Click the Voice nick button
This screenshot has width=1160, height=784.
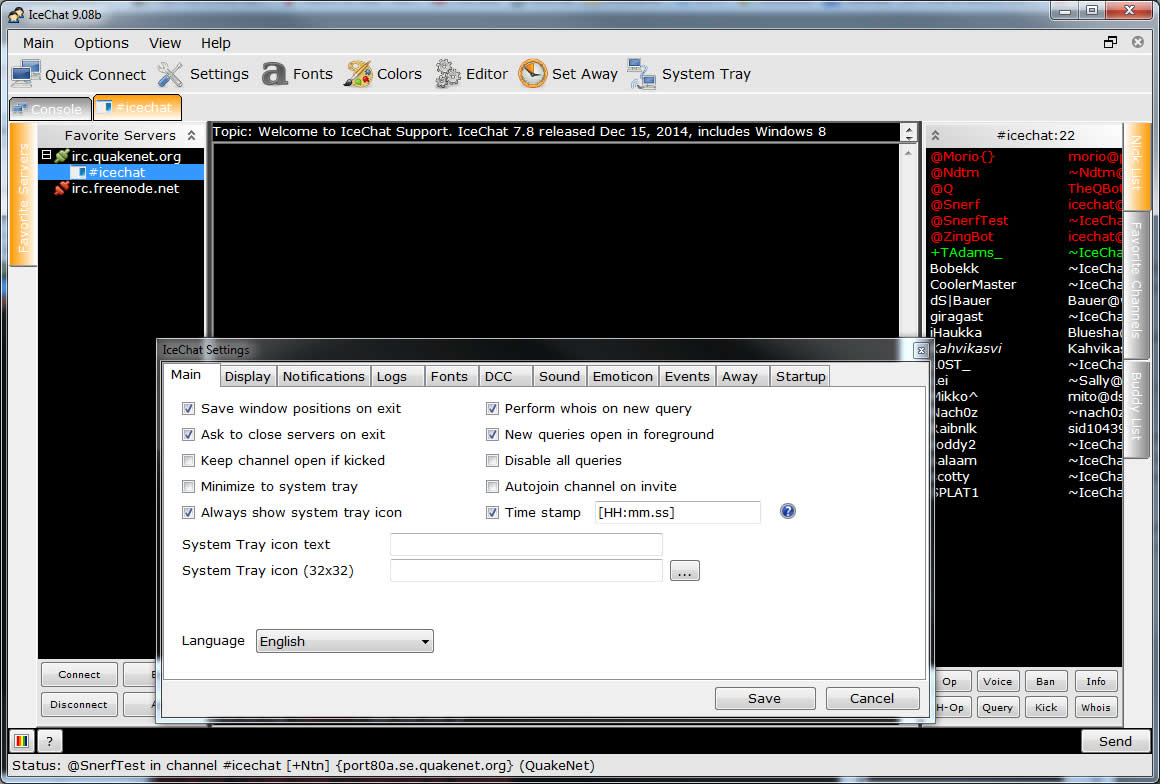997,681
